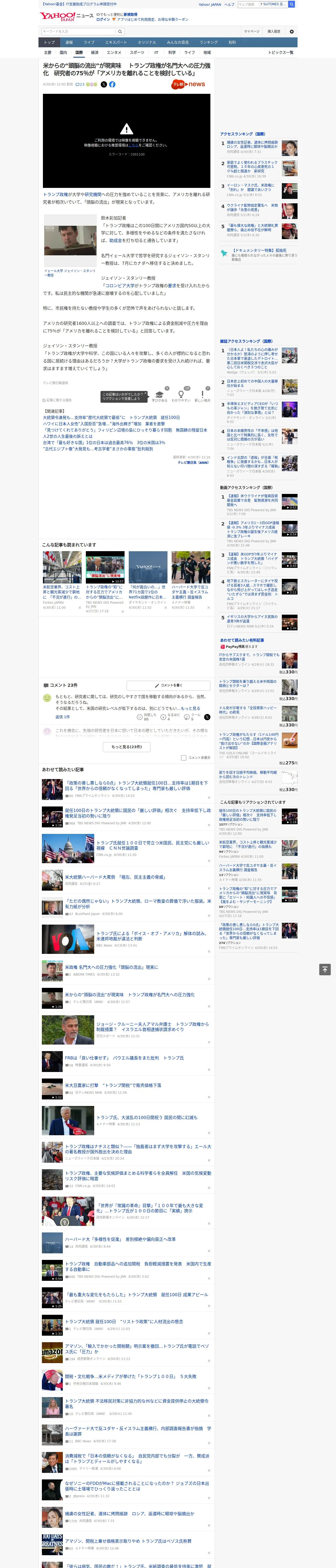Click the back-to-top arrow button
The height and width of the screenshot is (1568, 336).
point(324,969)
